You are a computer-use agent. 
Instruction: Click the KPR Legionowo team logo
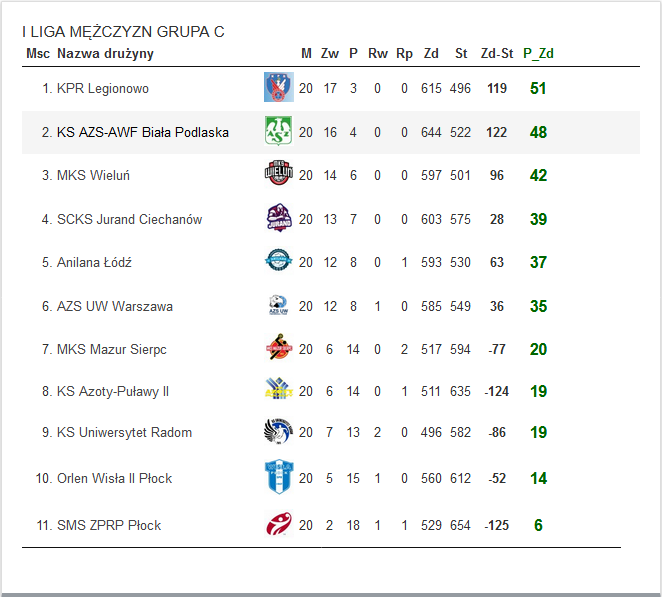tap(277, 88)
